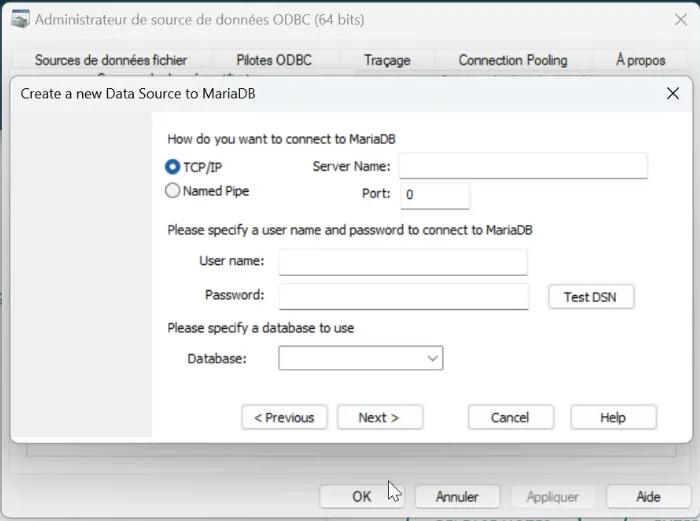Switch to Sources de données fichier tab
Viewport: 700px width, 521px height.
click(x=111, y=60)
